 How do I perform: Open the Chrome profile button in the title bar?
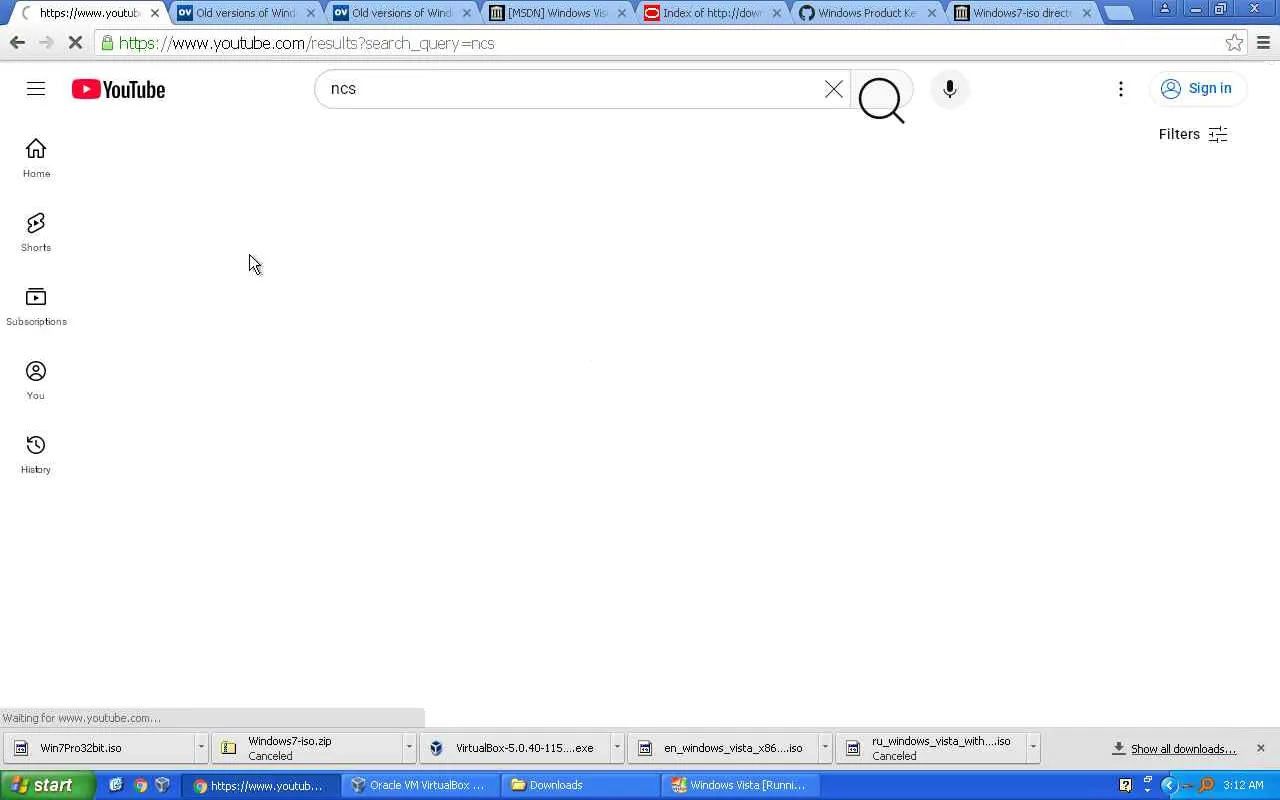coord(1165,9)
